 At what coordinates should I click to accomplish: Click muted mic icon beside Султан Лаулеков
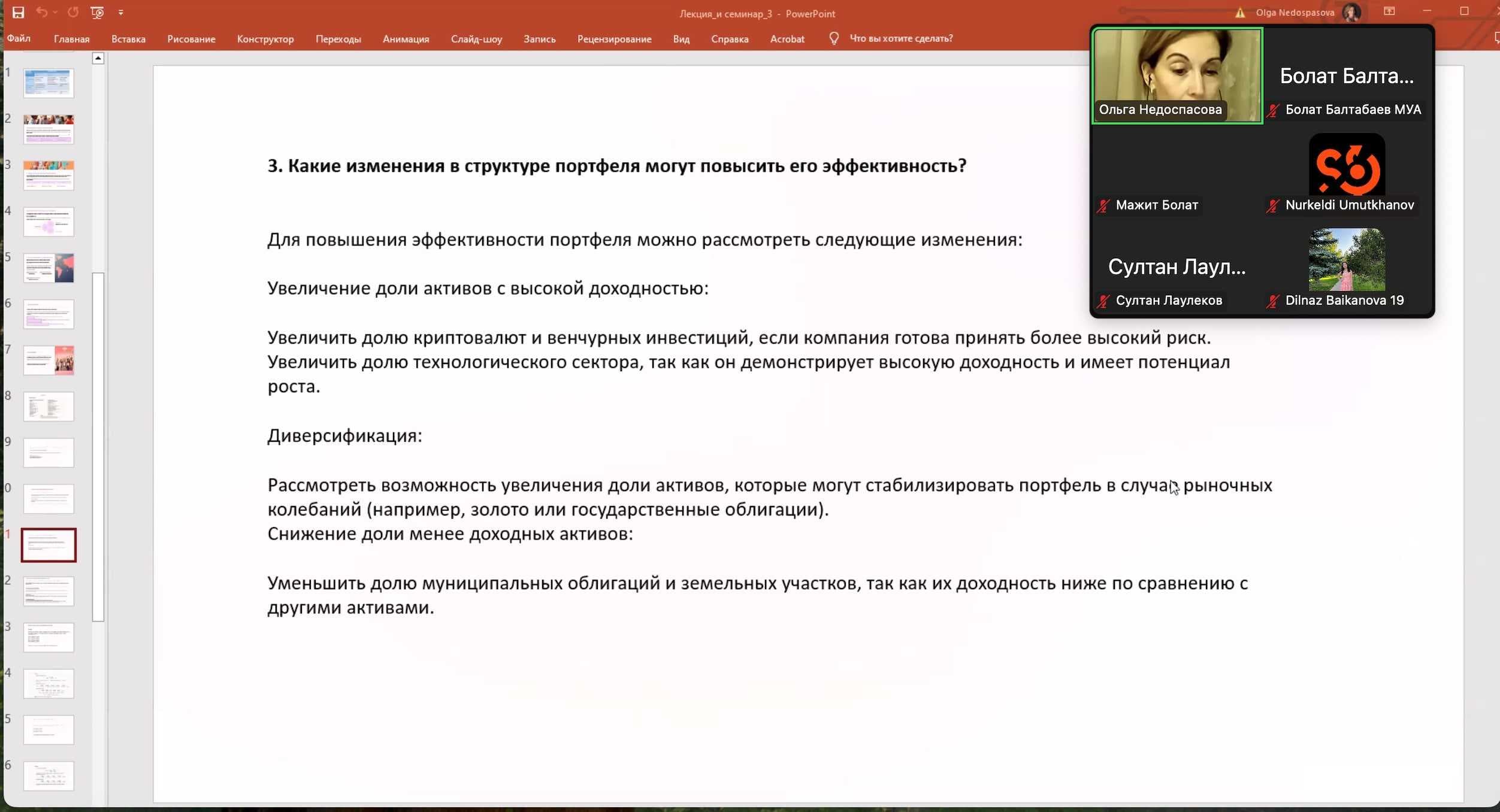click(1103, 301)
